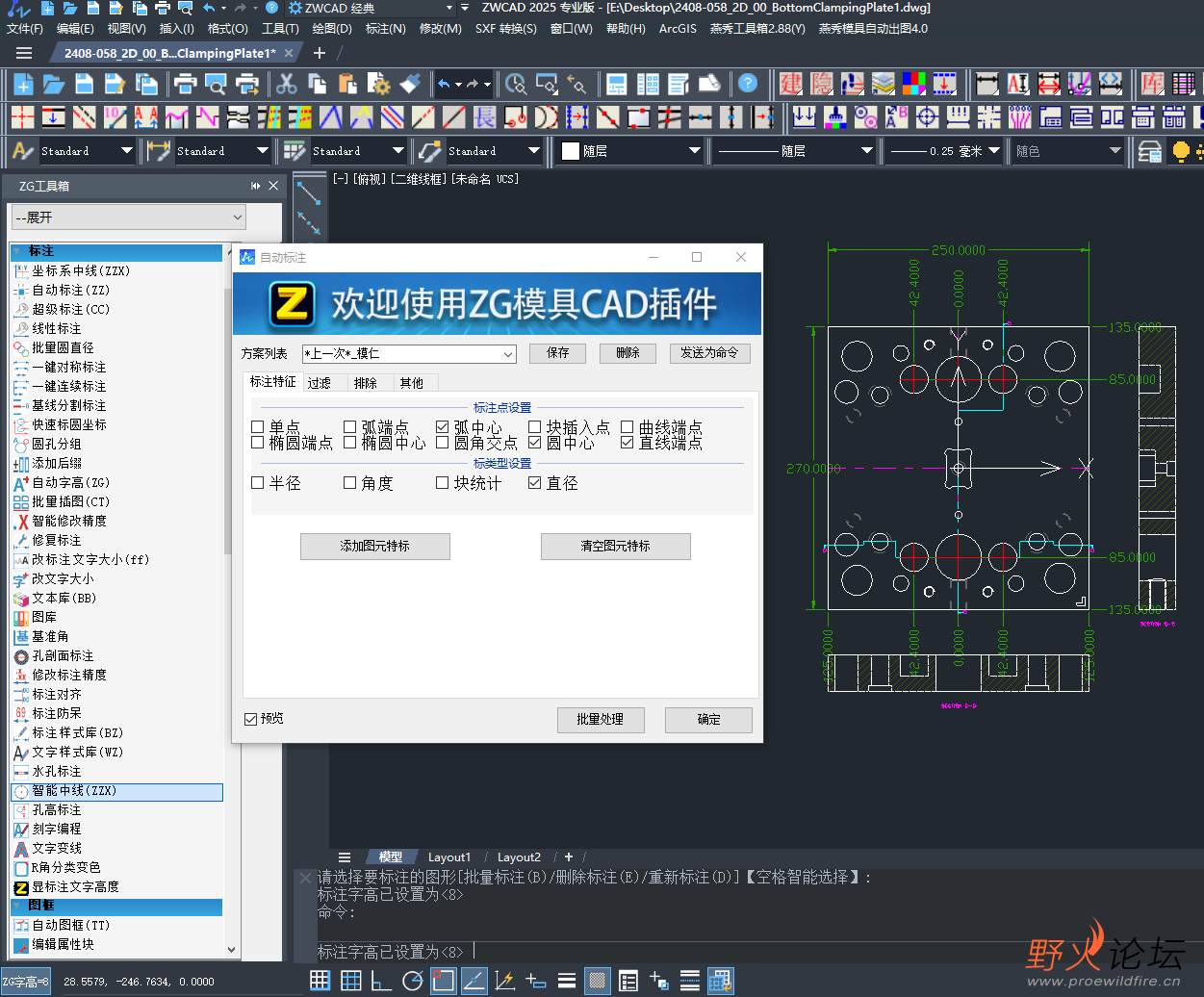Viewport: 1204px width, 997px height.
Task: Click the 保存 button
Action: tap(557, 353)
